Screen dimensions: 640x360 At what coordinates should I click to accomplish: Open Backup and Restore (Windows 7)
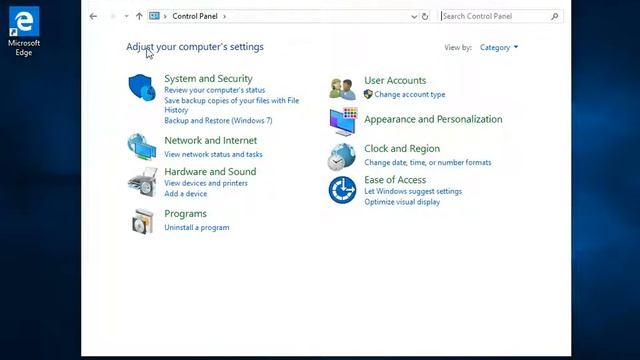(x=218, y=120)
